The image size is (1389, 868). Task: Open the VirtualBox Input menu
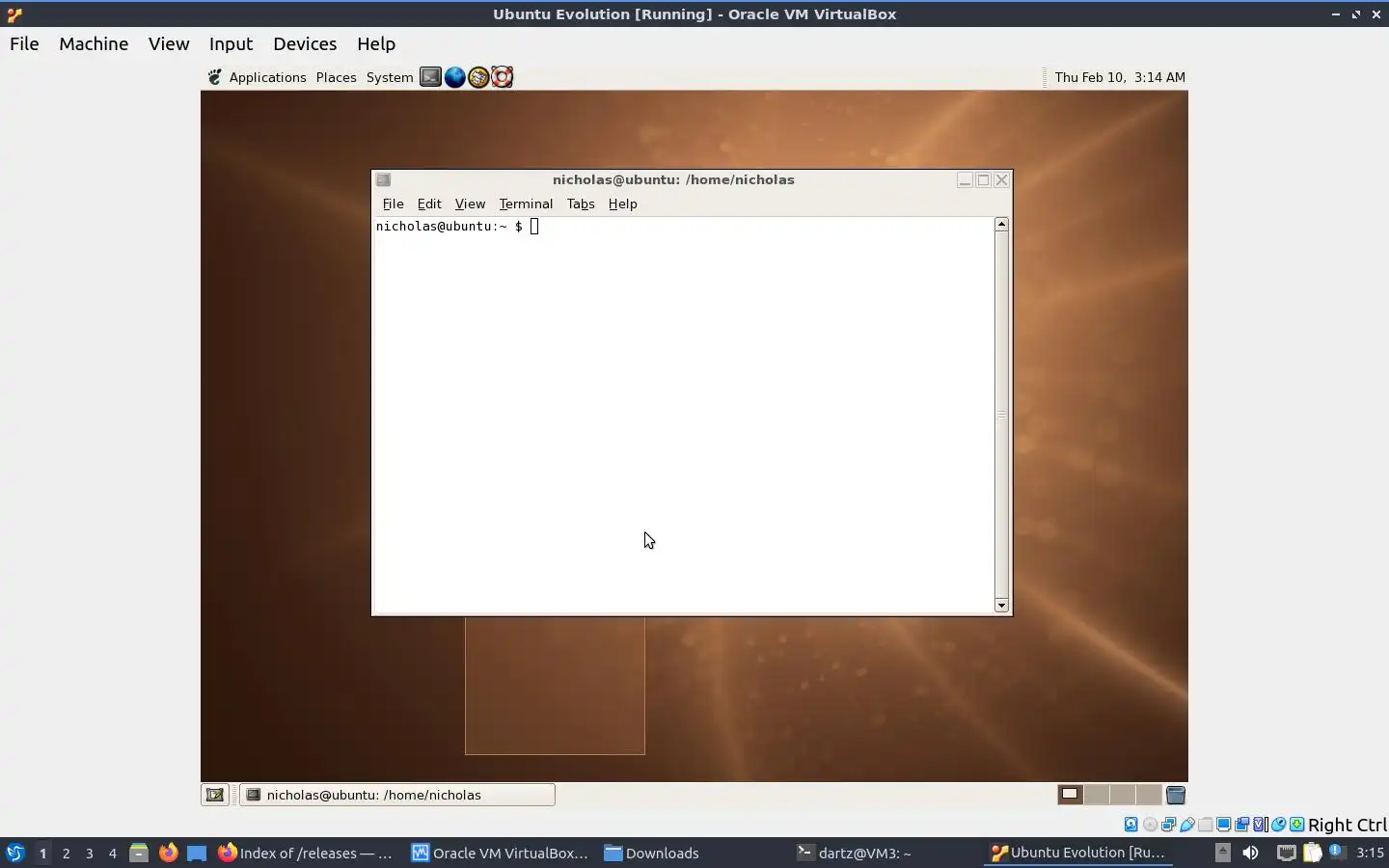point(231,43)
